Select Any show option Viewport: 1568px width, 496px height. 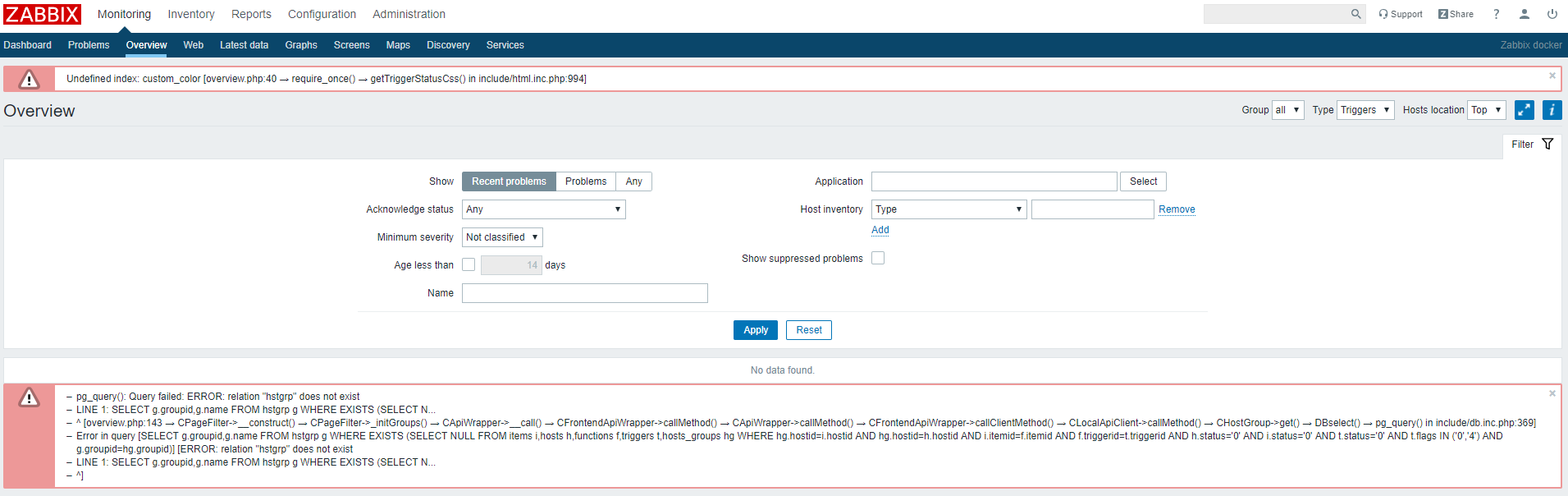tap(634, 181)
